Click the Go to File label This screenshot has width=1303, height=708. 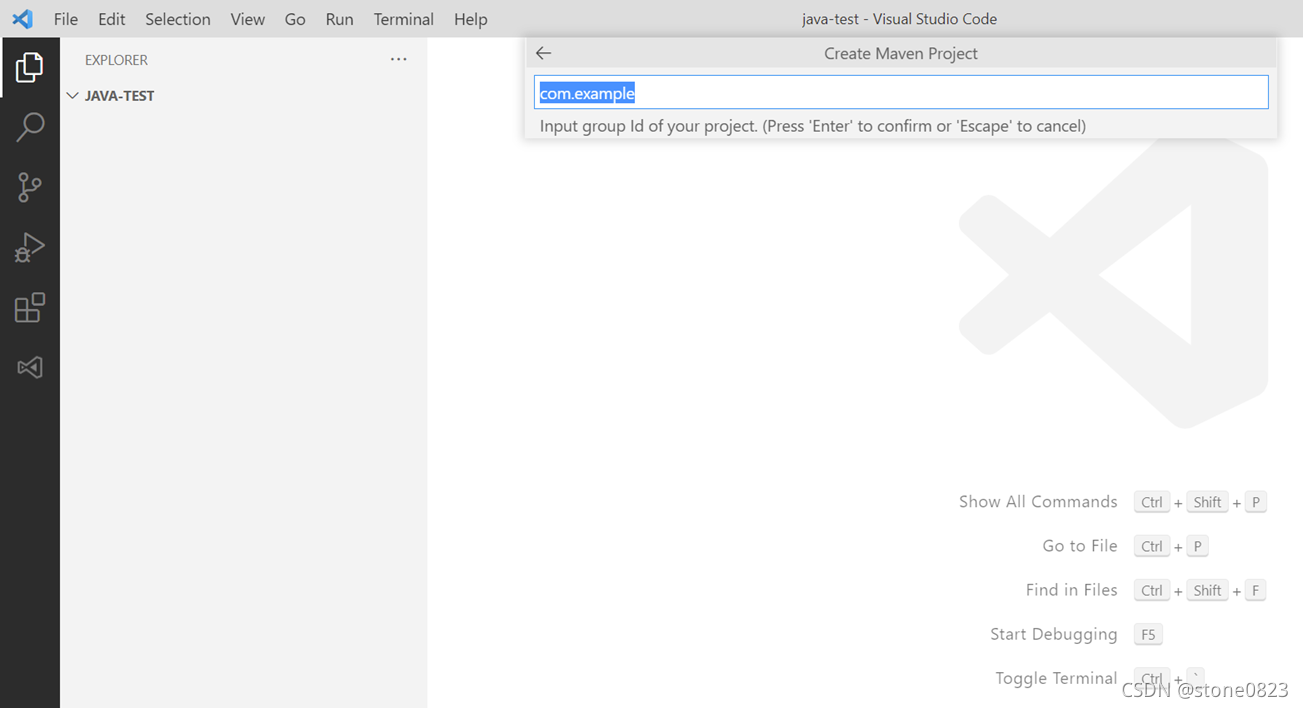coord(1080,546)
